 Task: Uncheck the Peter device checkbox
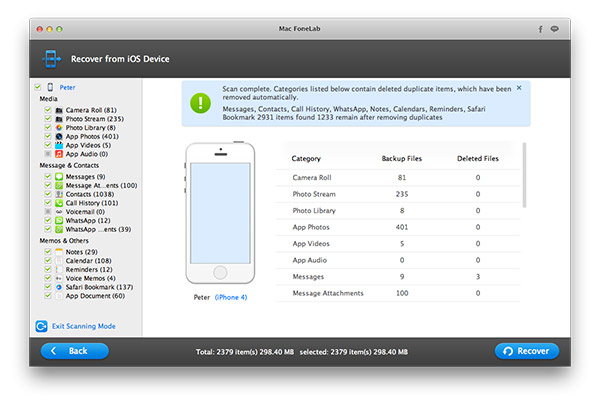tap(37, 87)
